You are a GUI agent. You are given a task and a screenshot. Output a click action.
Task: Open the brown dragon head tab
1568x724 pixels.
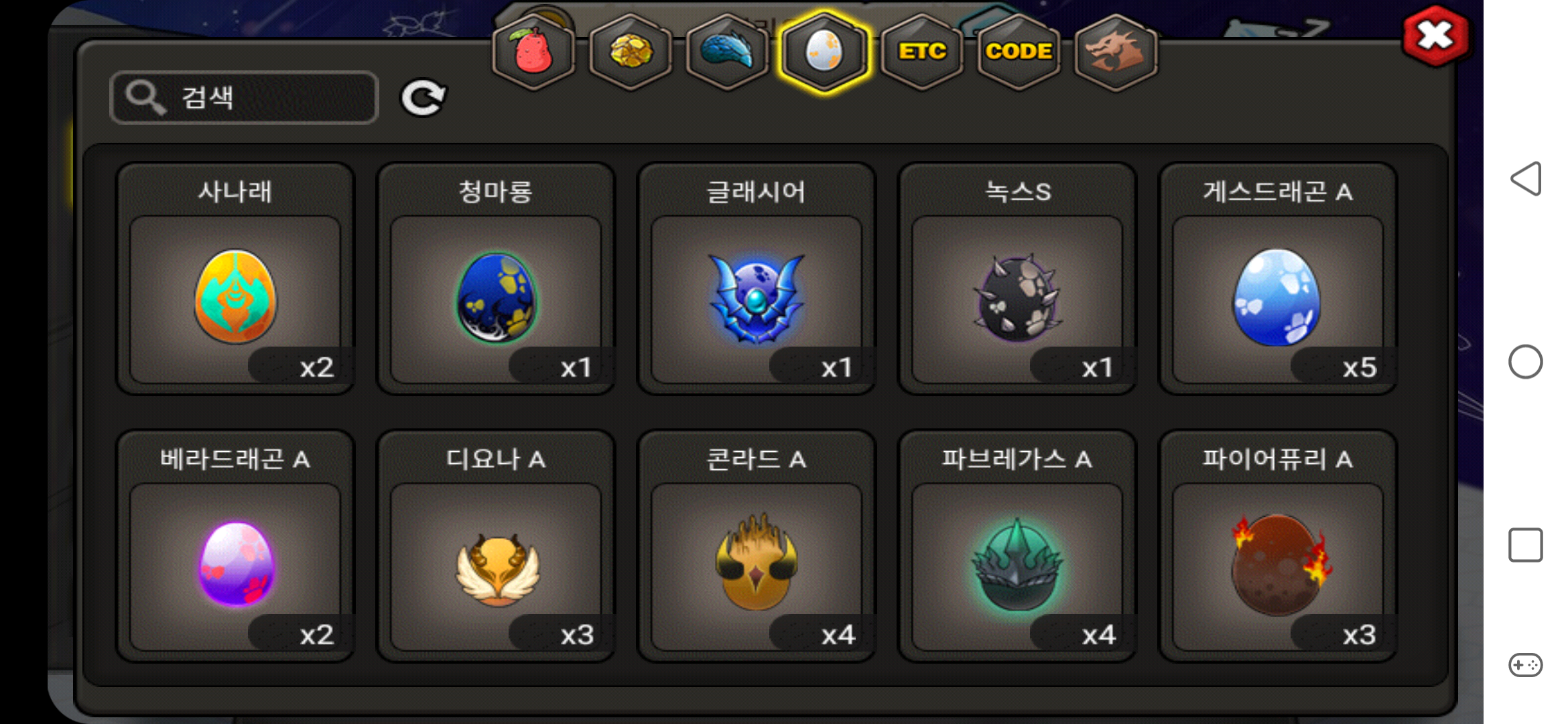click(x=1116, y=52)
